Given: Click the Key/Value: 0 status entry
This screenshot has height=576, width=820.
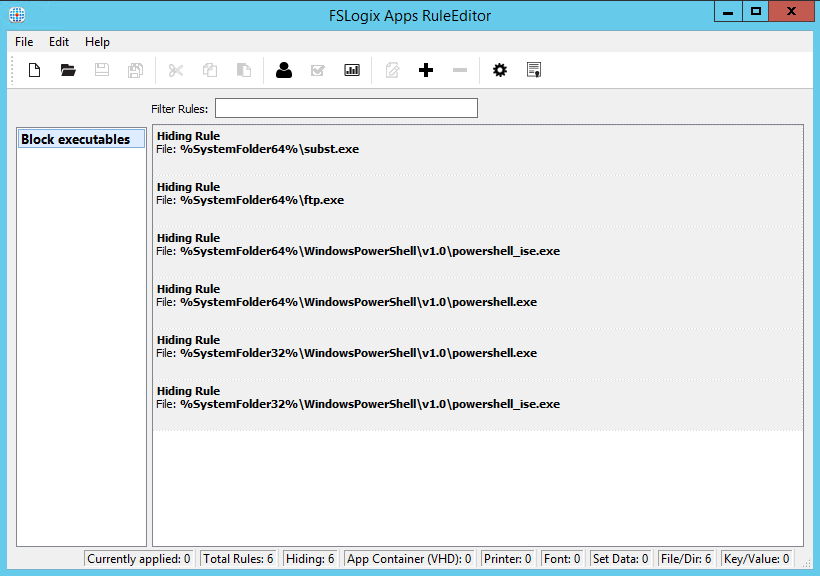Looking at the screenshot, I should point(757,559).
